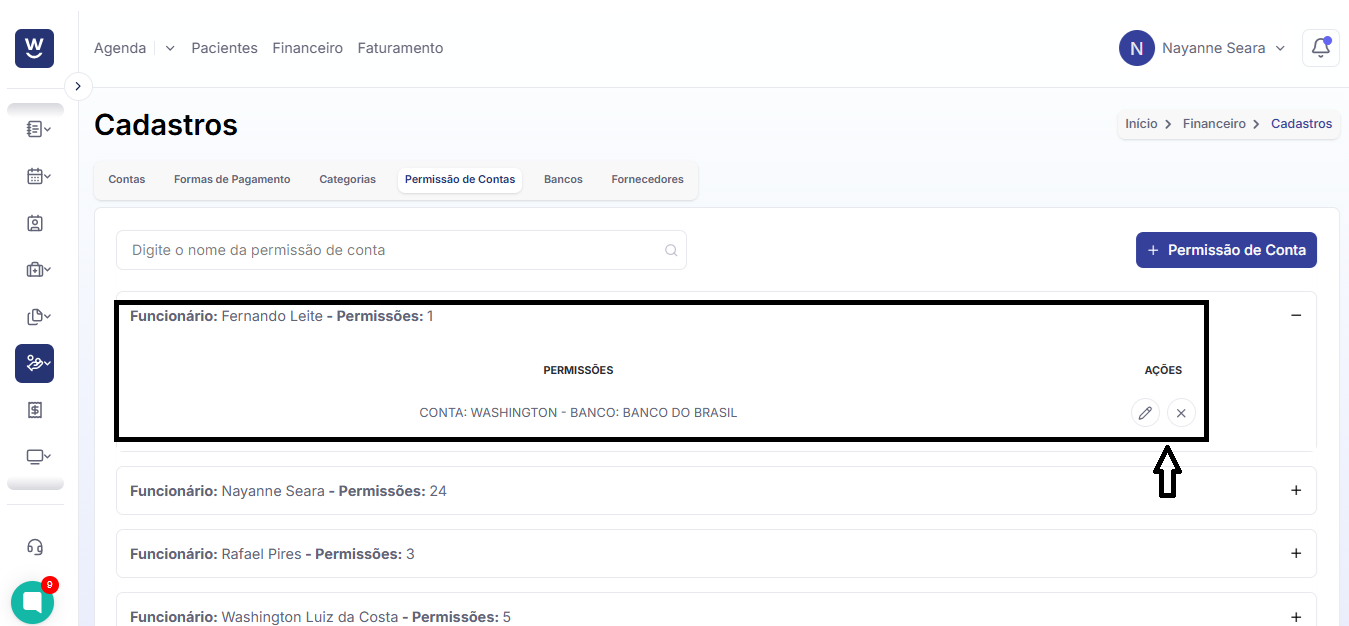Viewport: 1349px width, 626px height.
Task: Open the Nayanne Seara account dropdown
Action: coord(1223,48)
